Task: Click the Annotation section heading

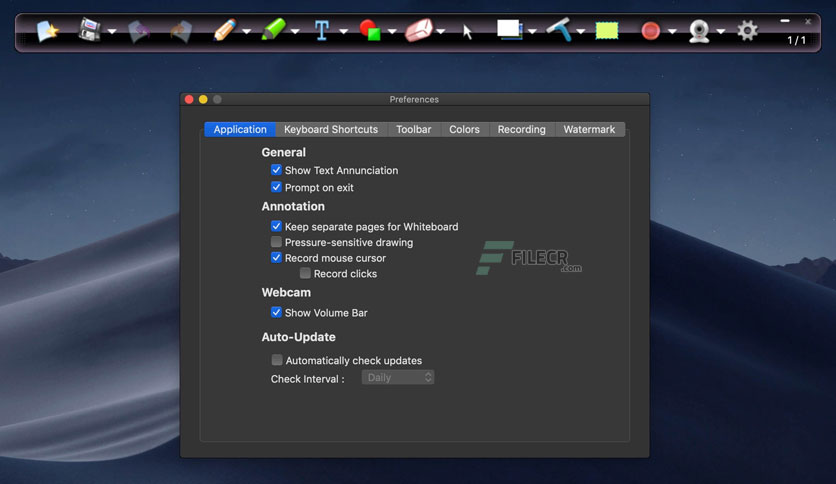Action: 293,206
